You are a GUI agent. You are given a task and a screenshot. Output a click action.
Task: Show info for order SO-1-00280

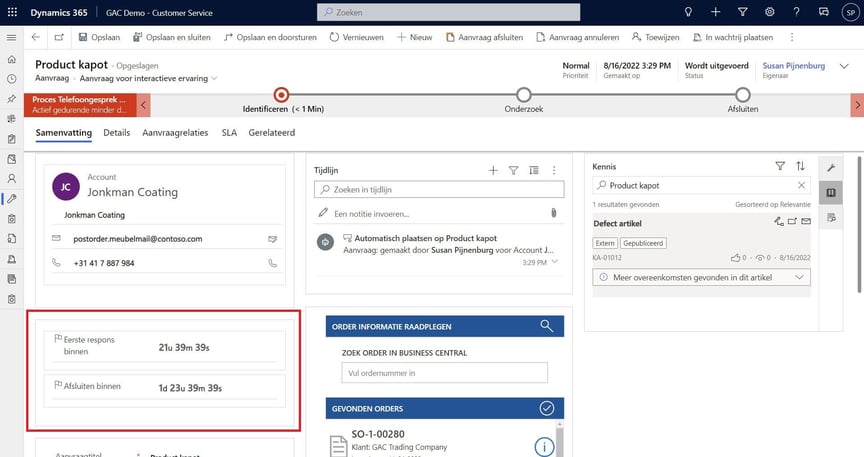(x=544, y=447)
